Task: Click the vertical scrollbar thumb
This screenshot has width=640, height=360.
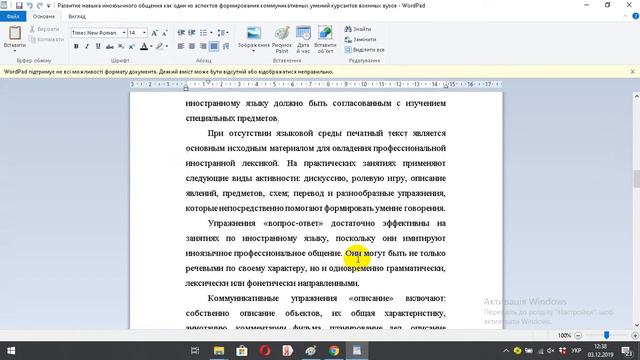Action: (636, 179)
